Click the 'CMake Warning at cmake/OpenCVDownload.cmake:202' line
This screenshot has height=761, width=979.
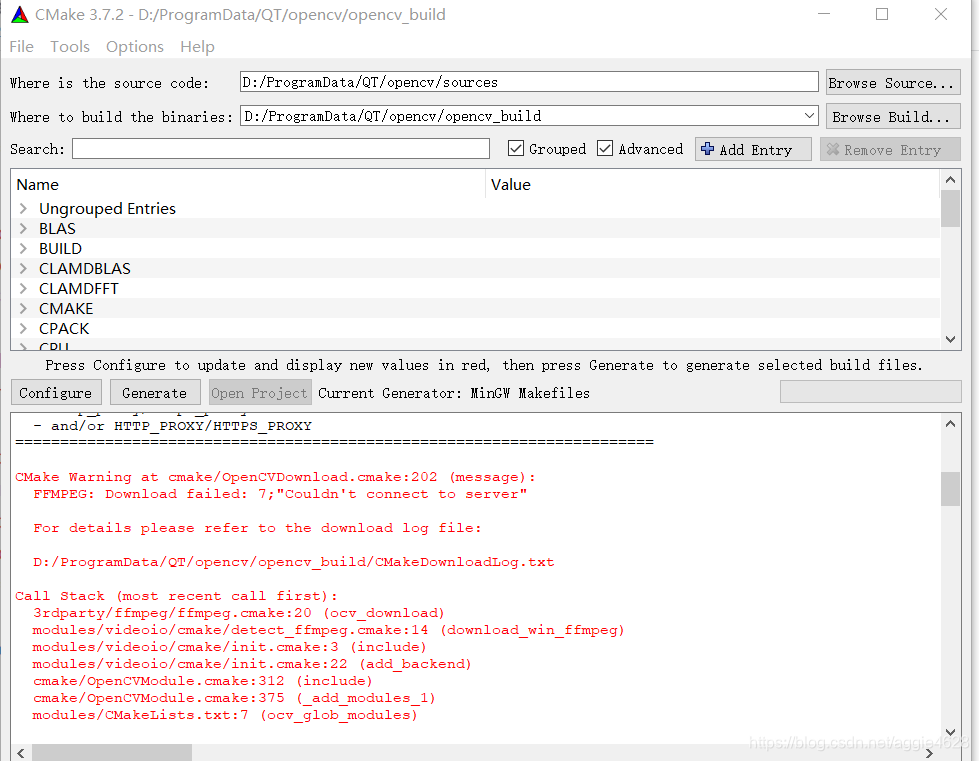275,477
